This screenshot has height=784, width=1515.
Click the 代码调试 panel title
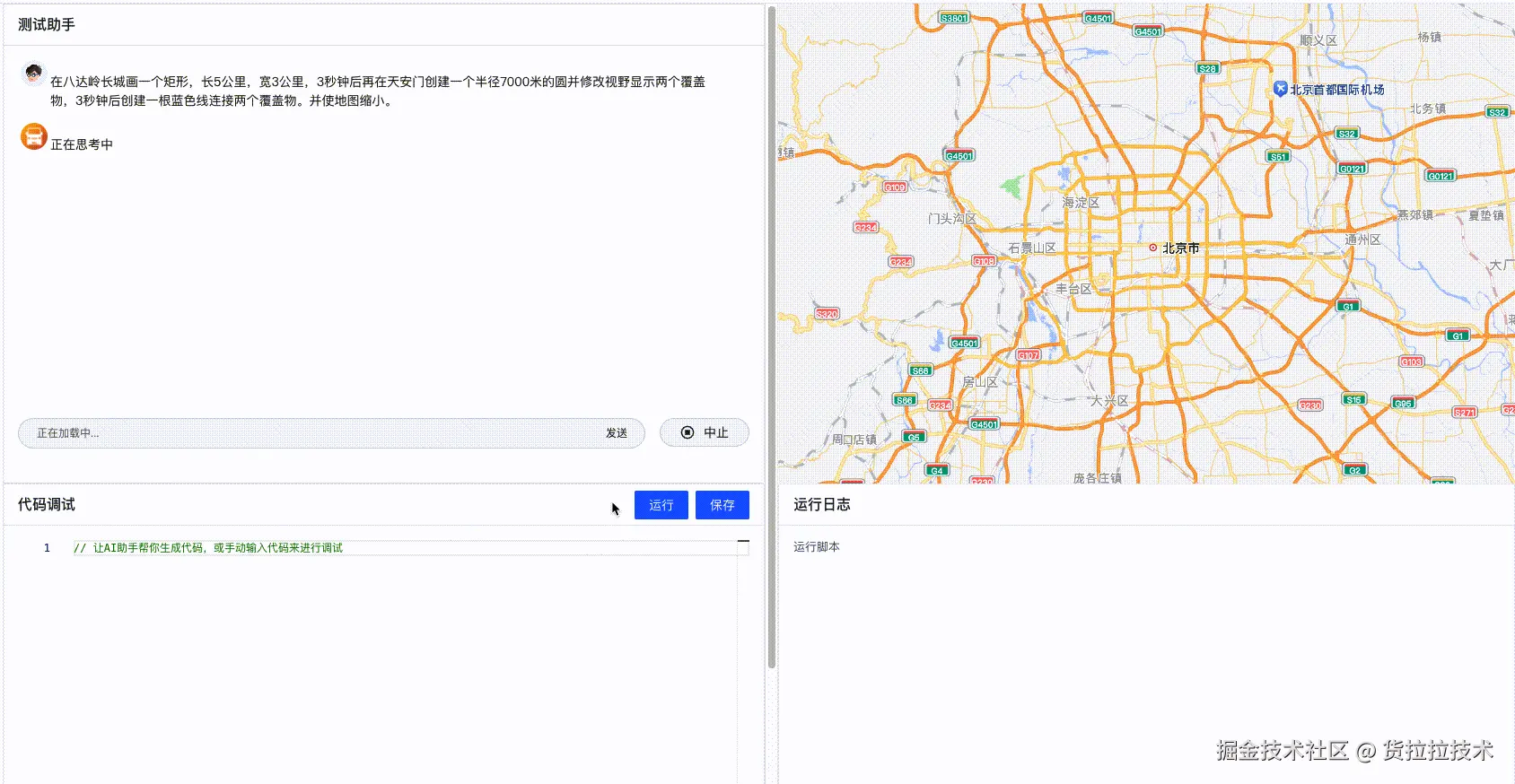[x=47, y=505]
